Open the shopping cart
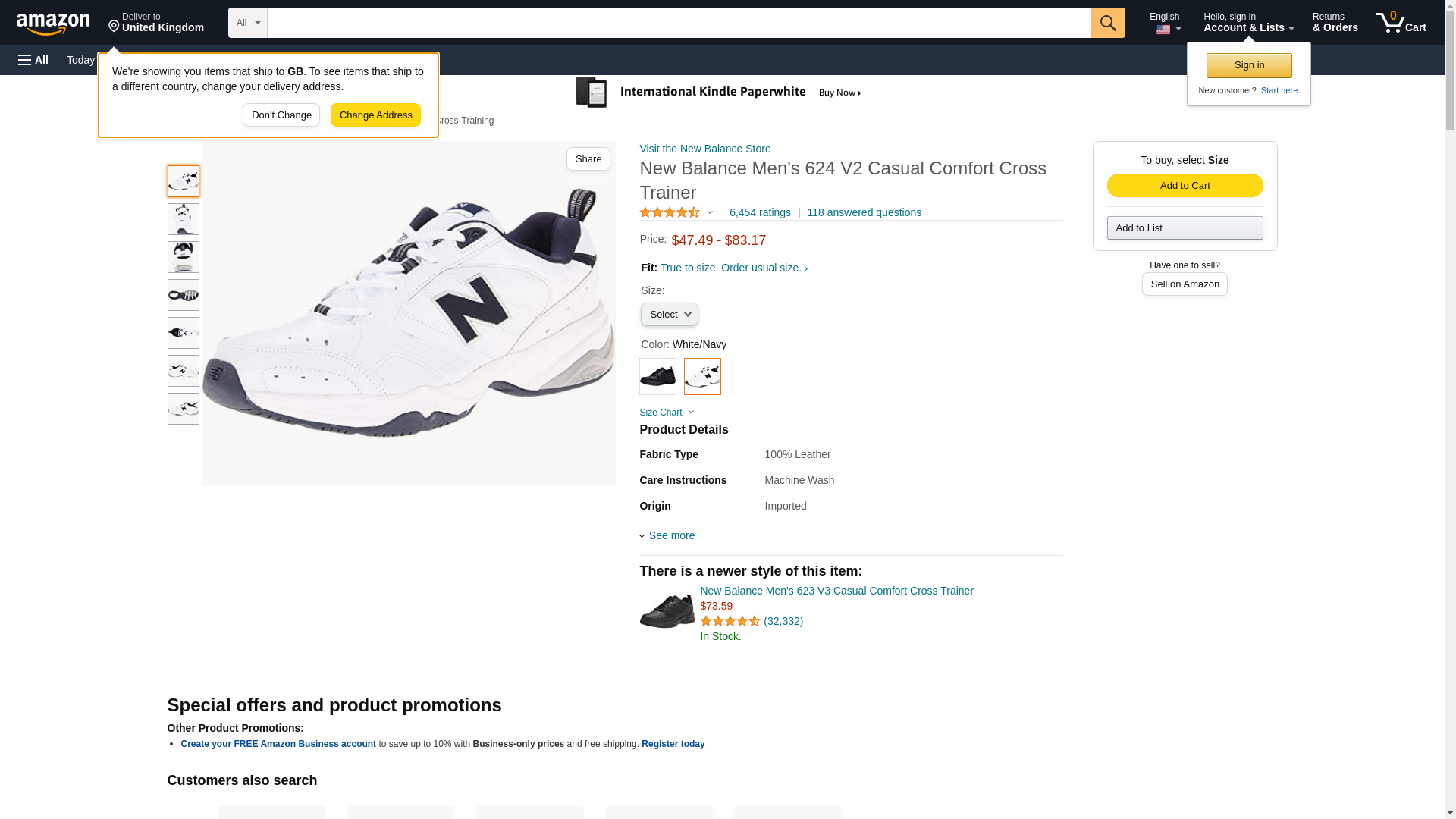The height and width of the screenshot is (819, 1456). click(1401, 23)
